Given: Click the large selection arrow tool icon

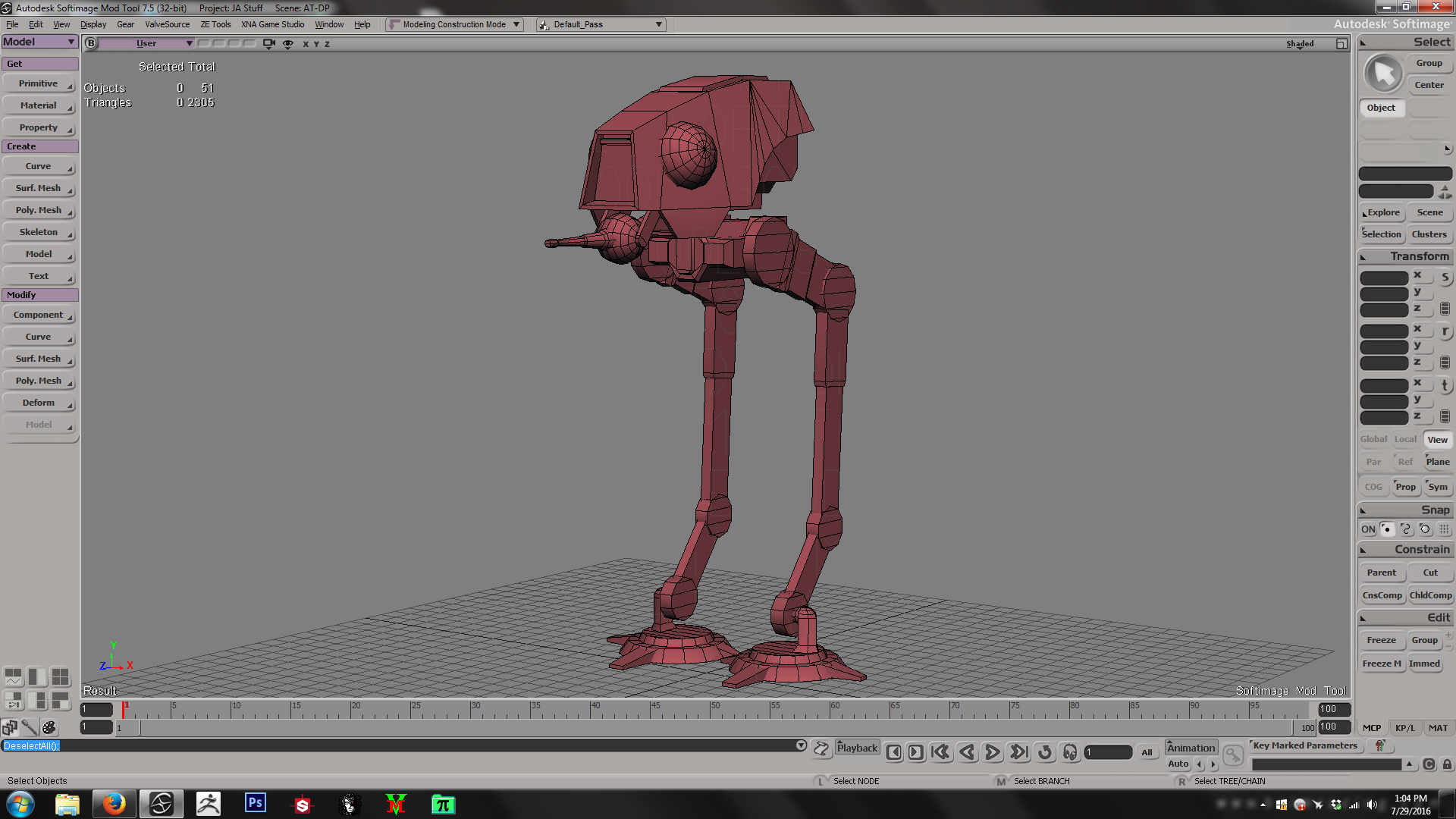Looking at the screenshot, I should tap(1384, 74).
